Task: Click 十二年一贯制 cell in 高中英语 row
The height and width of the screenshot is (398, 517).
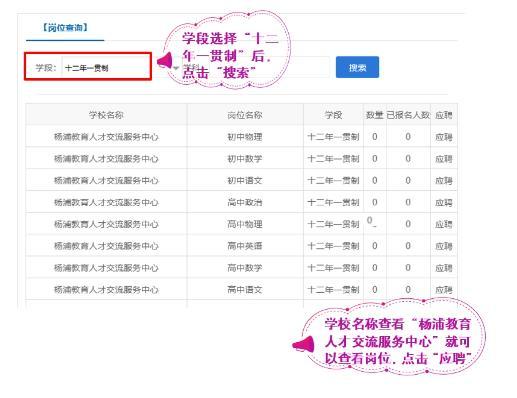Action: (x=333, y=246)
